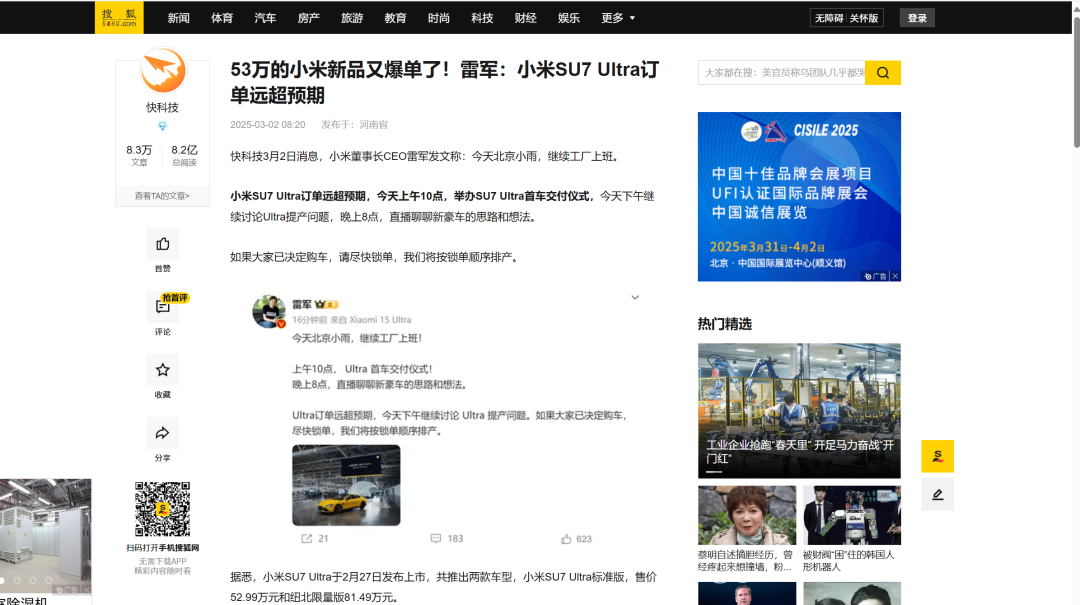Click the QR code for mobile Sohu

(163, 509)
